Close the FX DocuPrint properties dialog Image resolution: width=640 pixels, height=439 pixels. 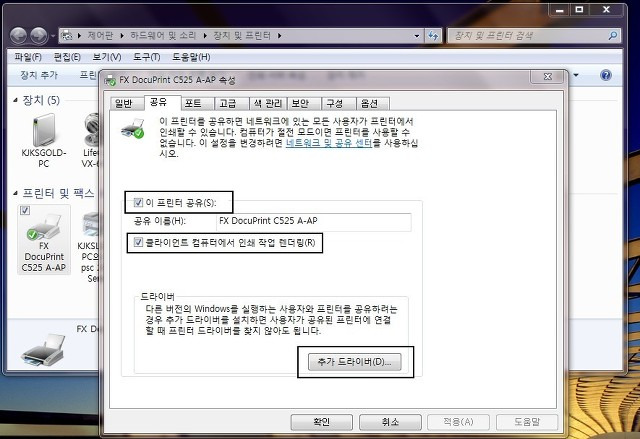pyautogui.click(x=548, y=76)
